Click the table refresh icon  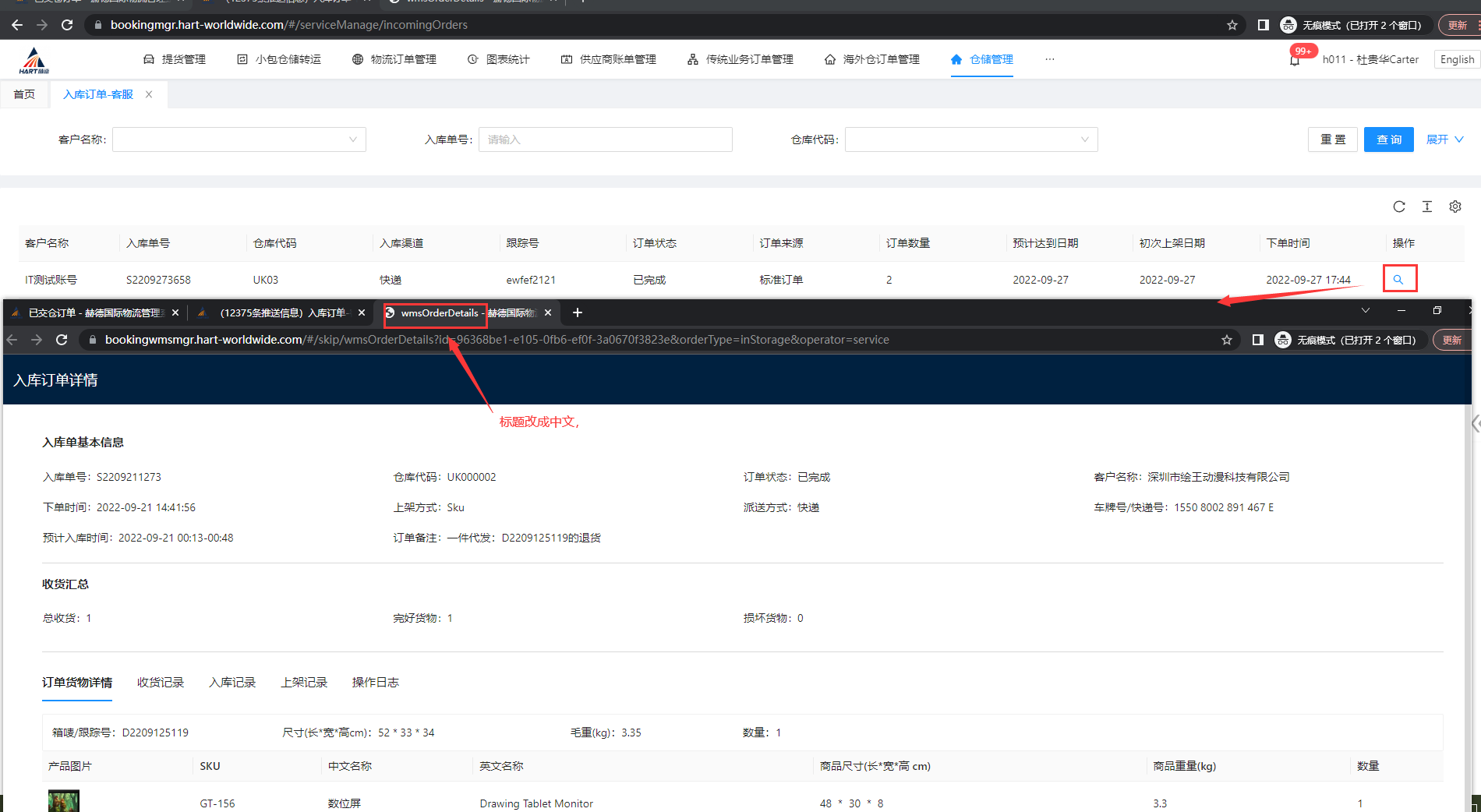(1399, 207)
